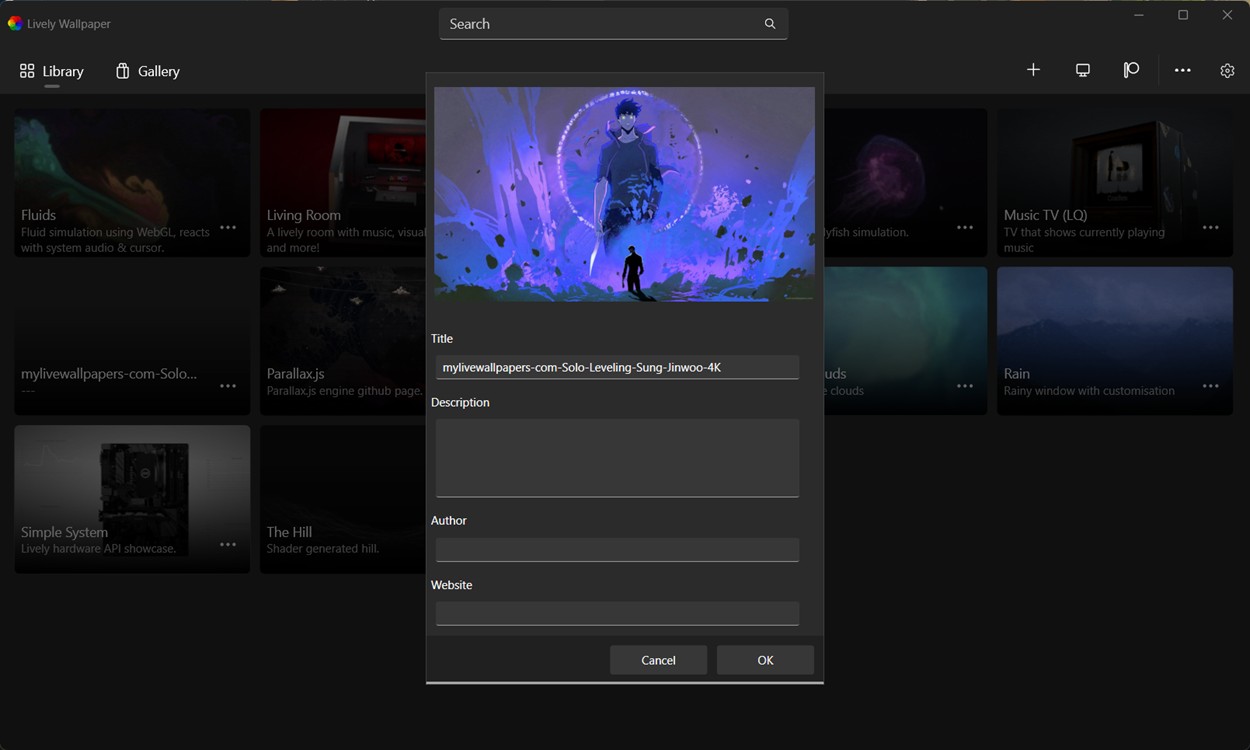The image size is (1250, 750).
Task: Open Lively settings via the gear icon
Action: (1227, 70)
